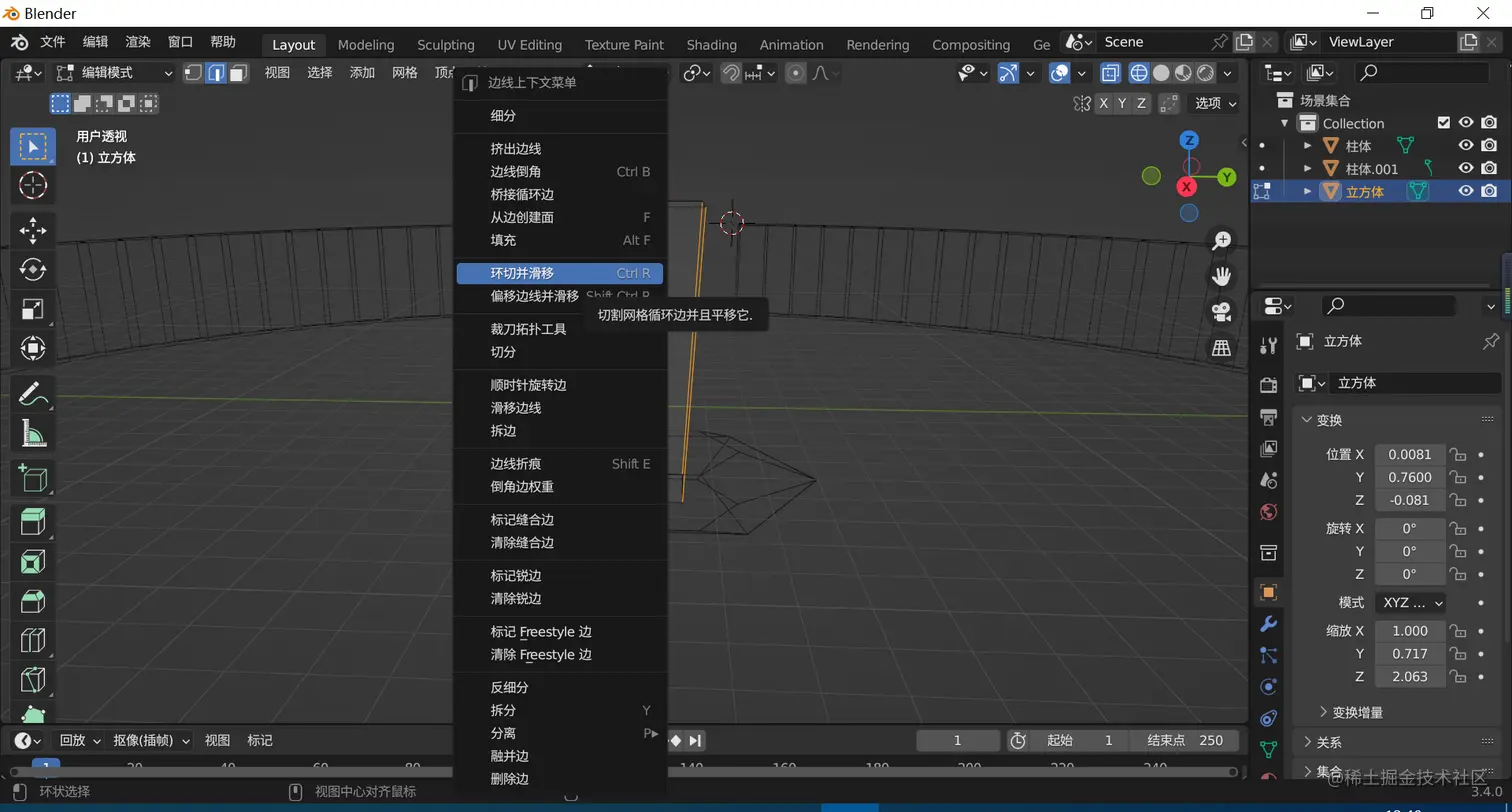Open the World properties tab

coord(1269,512)
